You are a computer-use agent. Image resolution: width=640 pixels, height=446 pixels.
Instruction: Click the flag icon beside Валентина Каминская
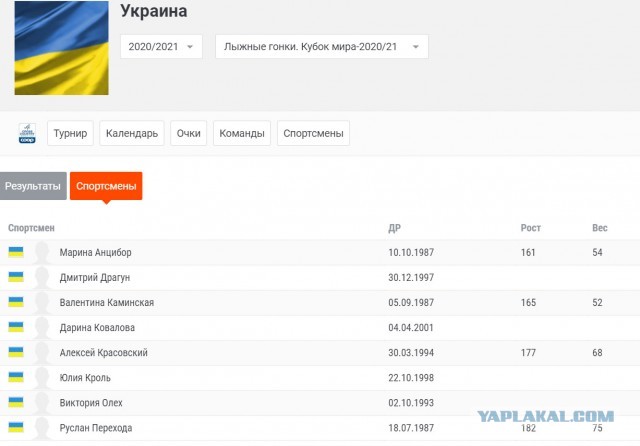tap(16, 302)
